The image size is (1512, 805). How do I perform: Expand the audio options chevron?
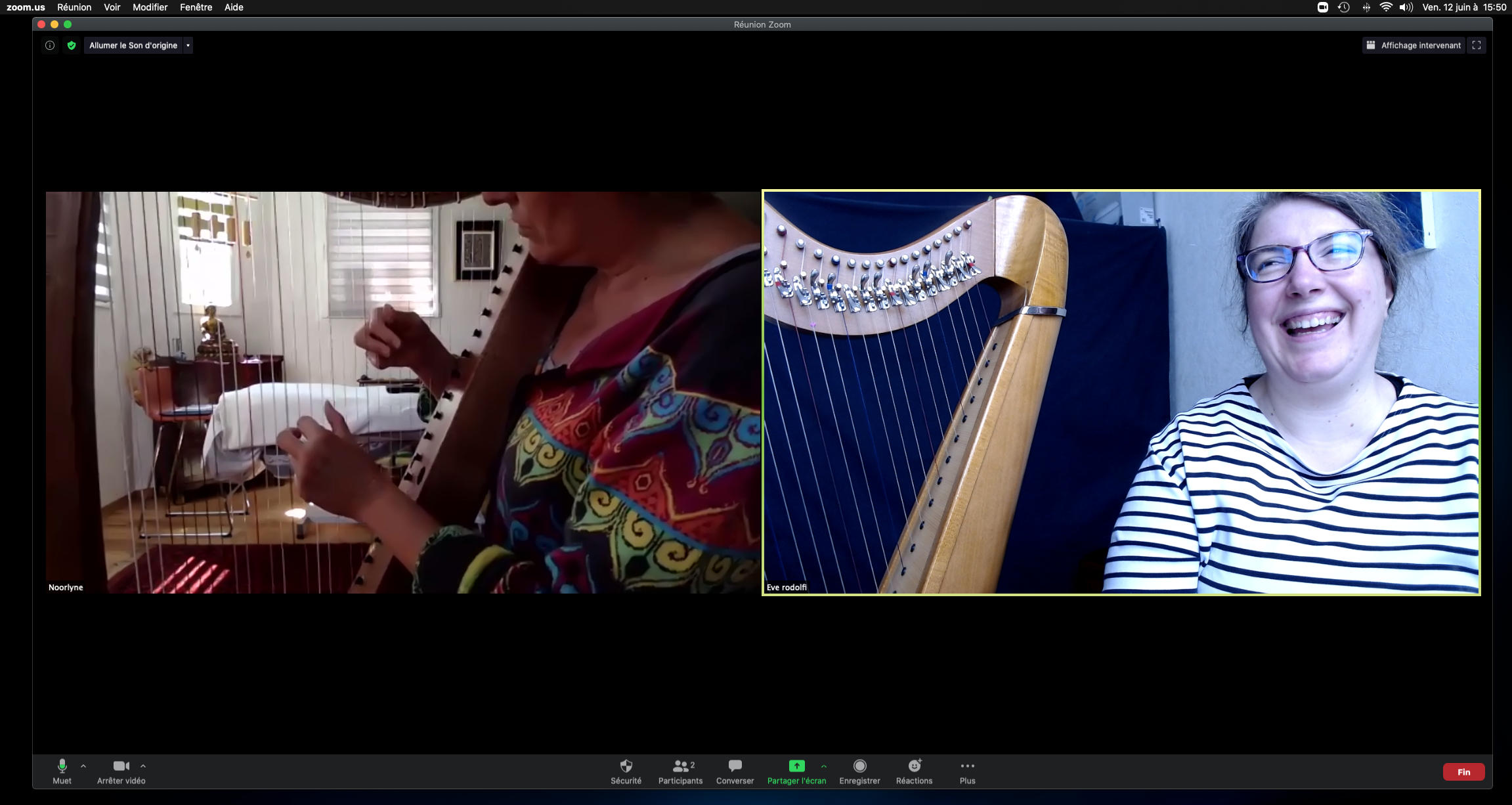pos(83,766)
